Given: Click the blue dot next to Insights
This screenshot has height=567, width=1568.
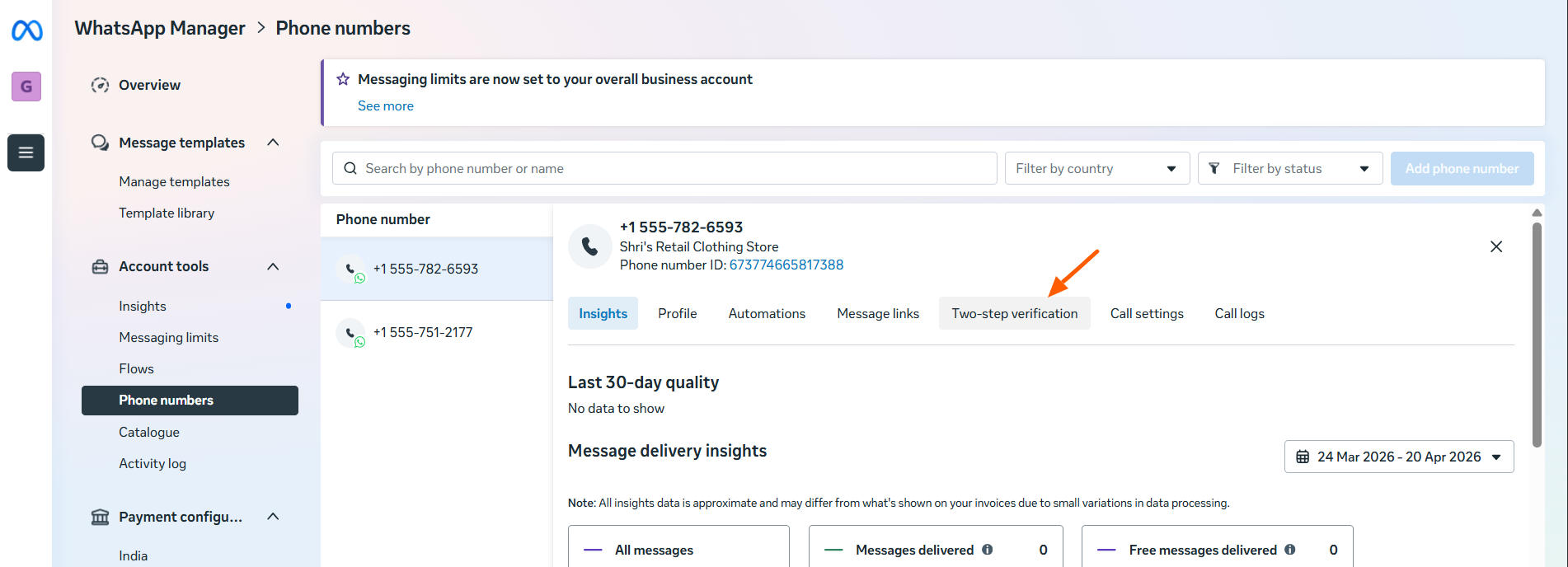Looking at the screenshot, I should click(289, 306).
